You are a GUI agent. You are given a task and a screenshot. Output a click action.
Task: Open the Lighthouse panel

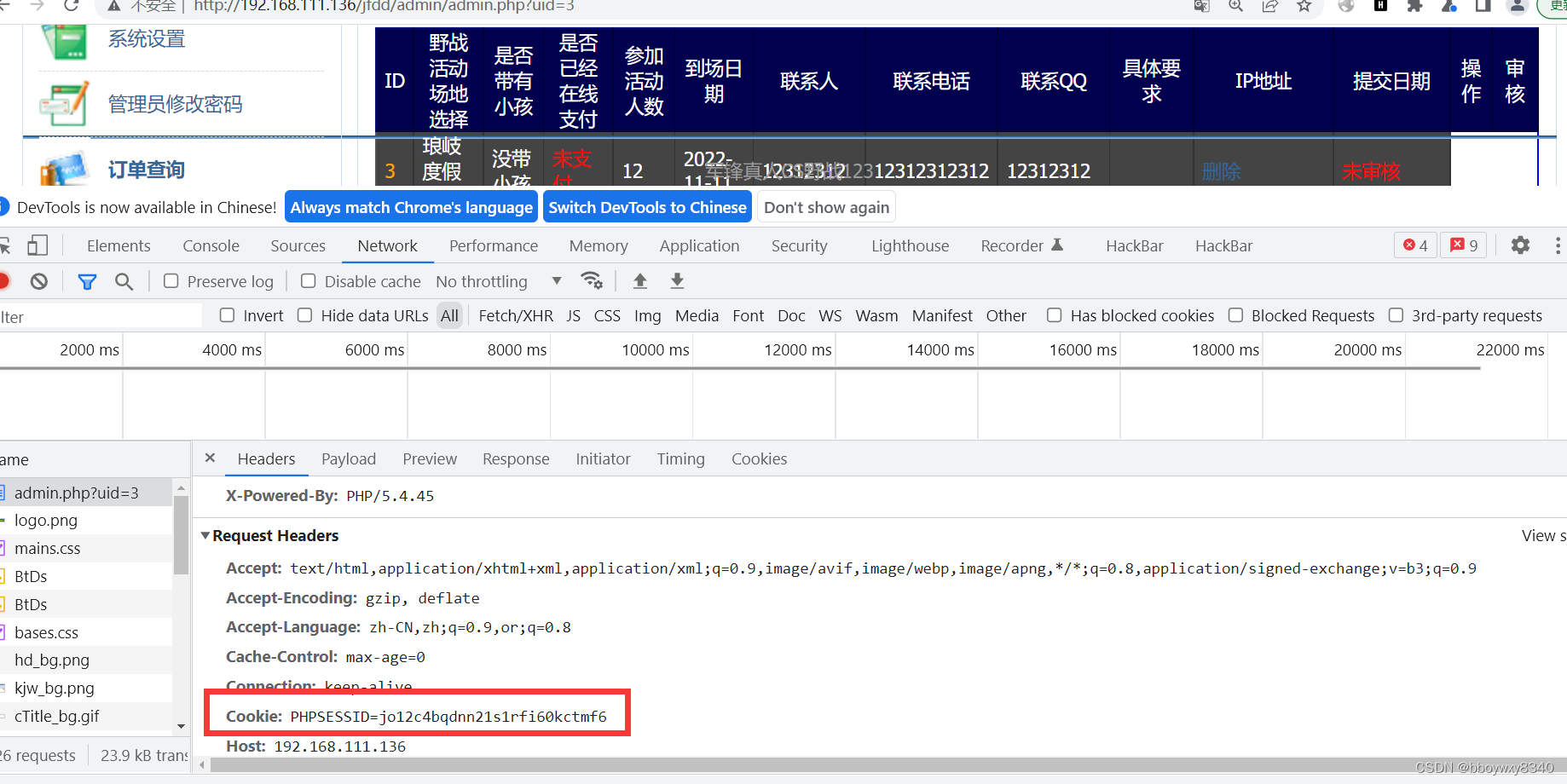[x=910, y=245]
